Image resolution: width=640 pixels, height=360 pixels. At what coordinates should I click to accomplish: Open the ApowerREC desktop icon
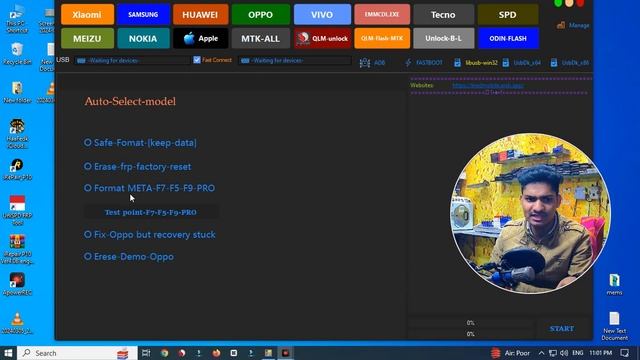point(17,284)
